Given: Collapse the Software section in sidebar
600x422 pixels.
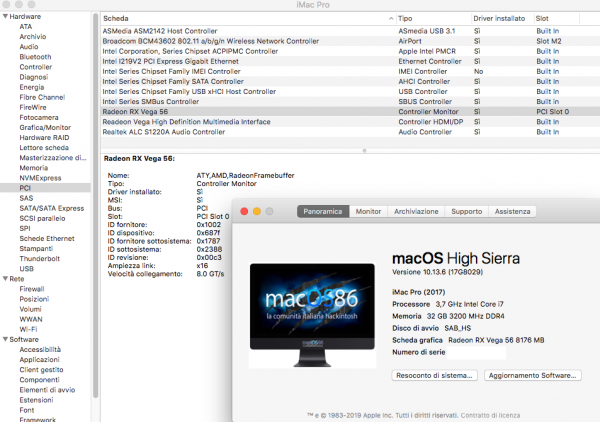Looking at the screenshot, I should coord(5,339).
